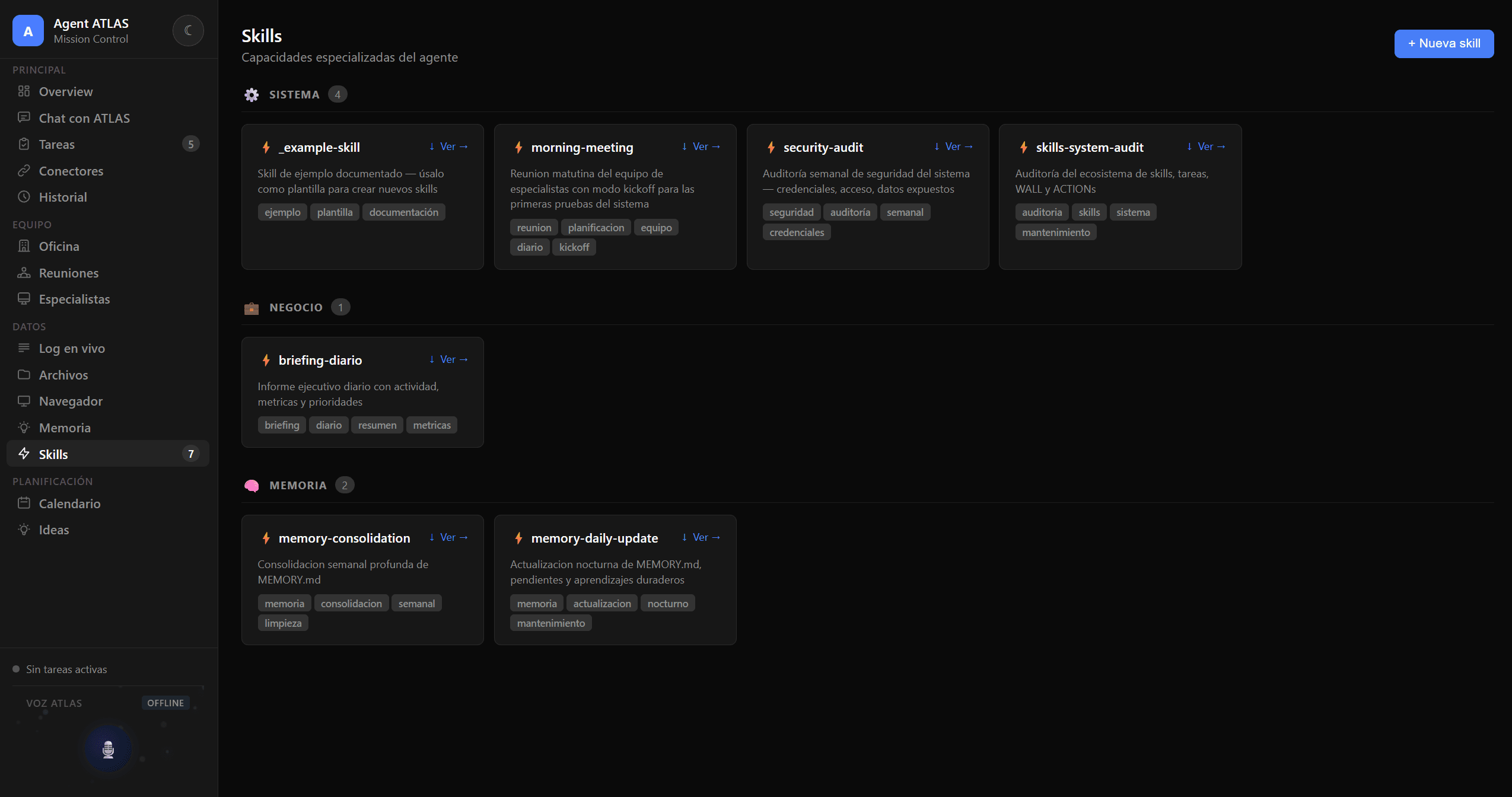Click the lightning icon on _example-skill card

coord(266,147)
